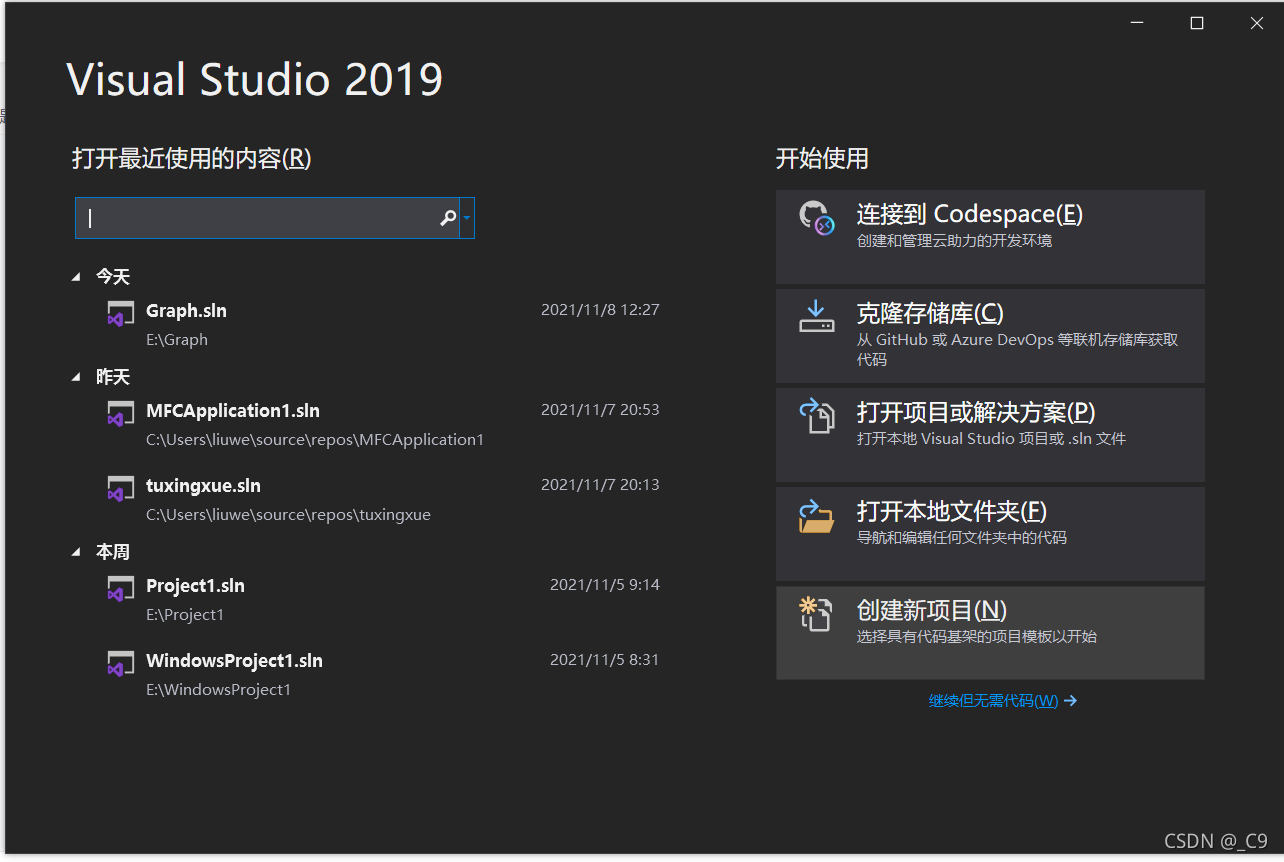Click the 今天 group label
Screen dimensions: 1284x862
click(113, 277)
